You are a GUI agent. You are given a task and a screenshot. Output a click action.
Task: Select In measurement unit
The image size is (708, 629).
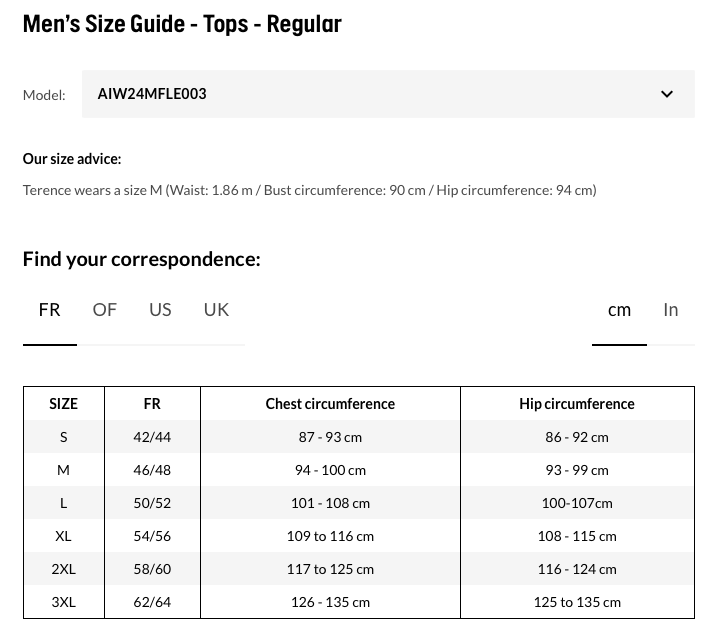click(671, 310)
